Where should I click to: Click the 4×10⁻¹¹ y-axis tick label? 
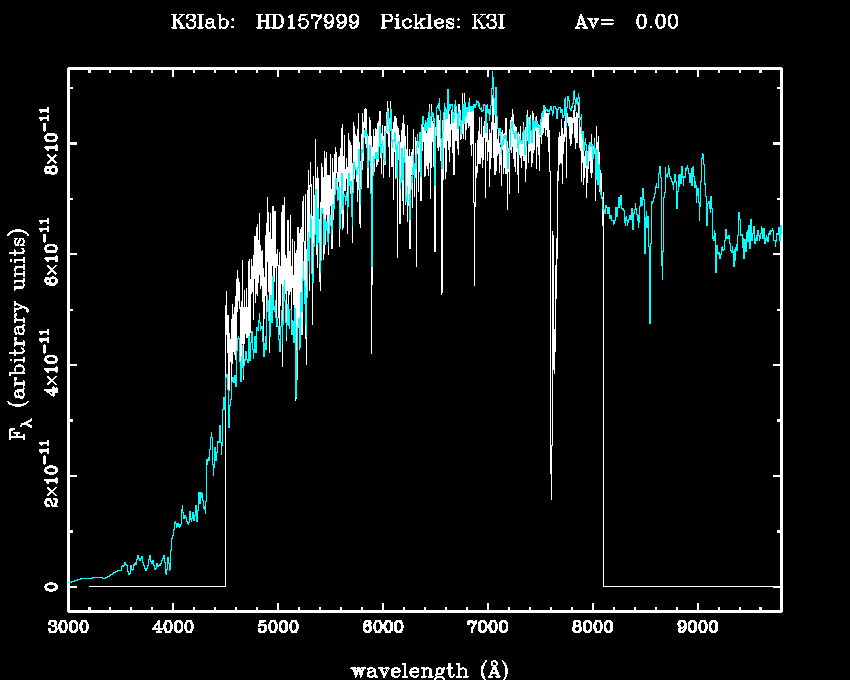pyautogui.click(x=49, y=364)
